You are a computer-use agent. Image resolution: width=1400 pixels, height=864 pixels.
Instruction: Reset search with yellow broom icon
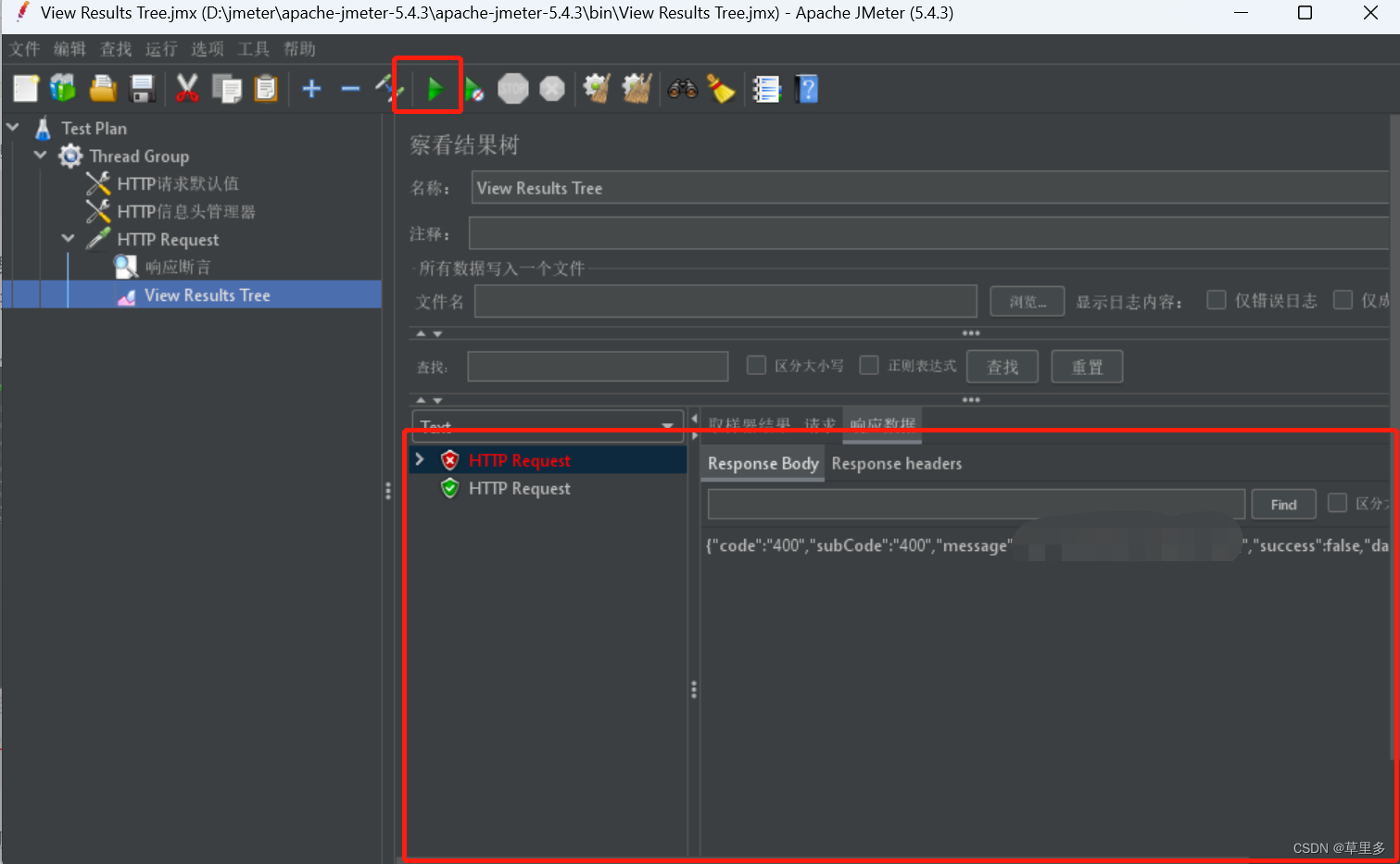721,89
